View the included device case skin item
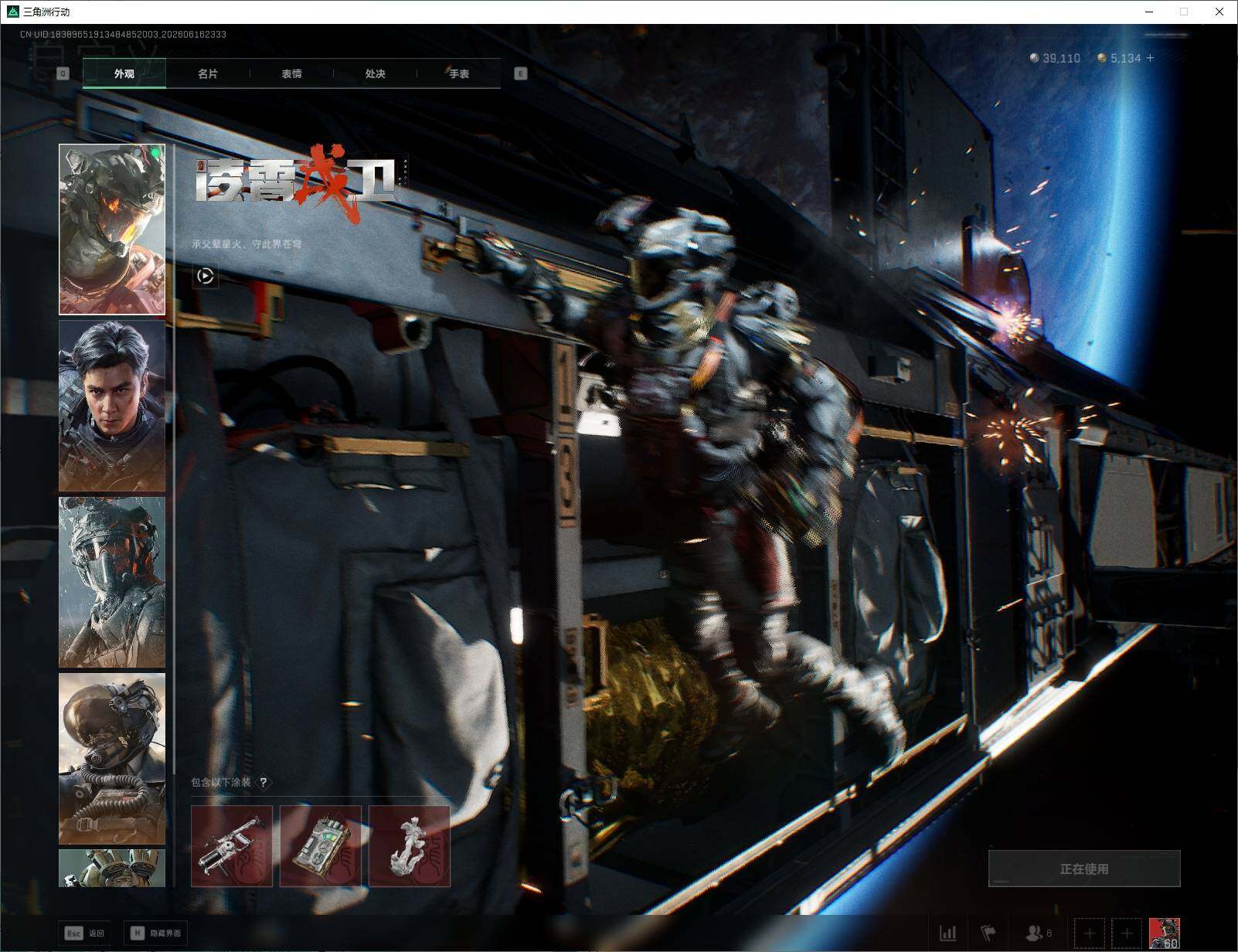Image resolution: width=1238 pixels, height=952 pixels. coord(321,846)
